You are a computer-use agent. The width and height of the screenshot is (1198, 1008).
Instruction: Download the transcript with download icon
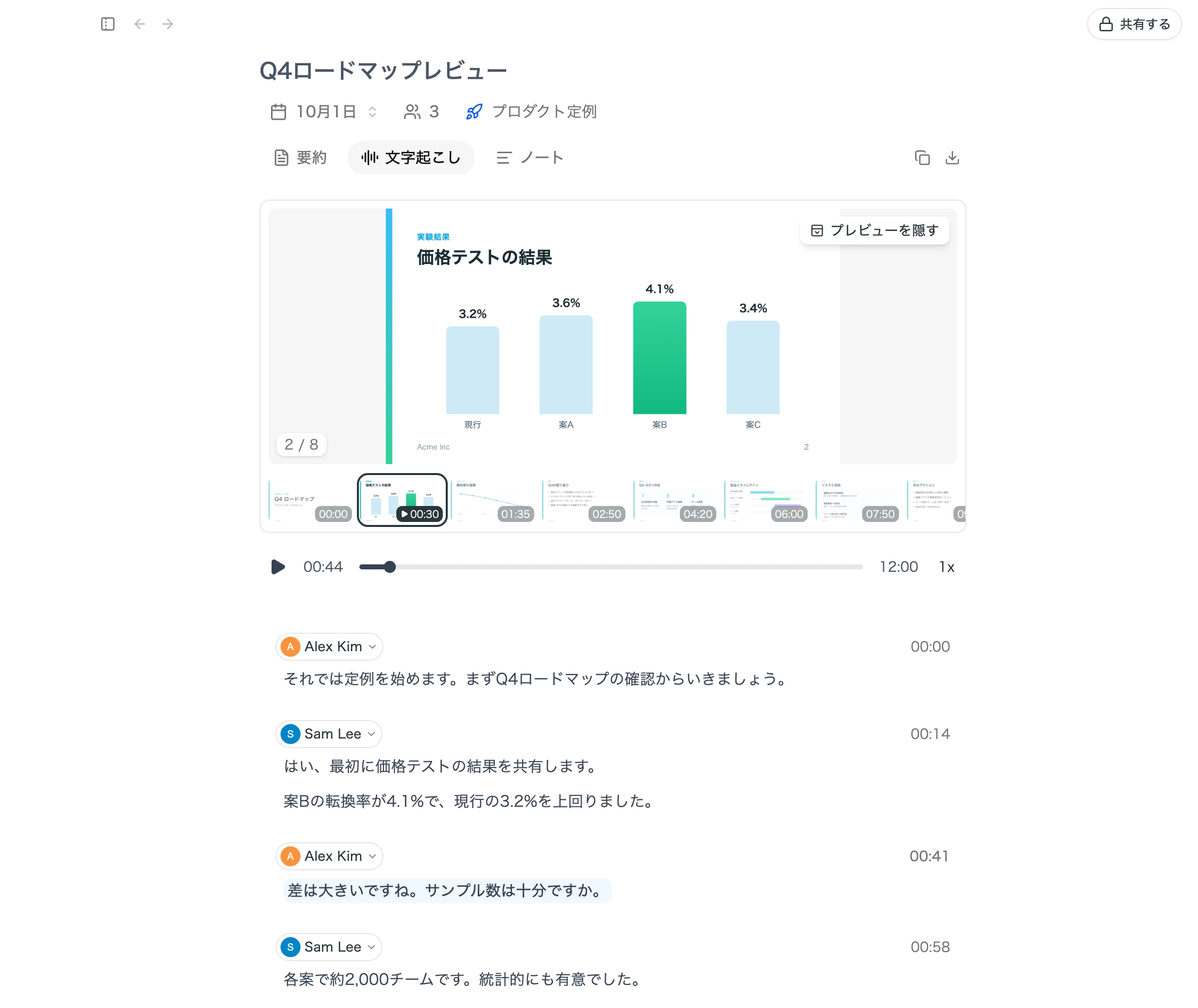tap(951, 158)
